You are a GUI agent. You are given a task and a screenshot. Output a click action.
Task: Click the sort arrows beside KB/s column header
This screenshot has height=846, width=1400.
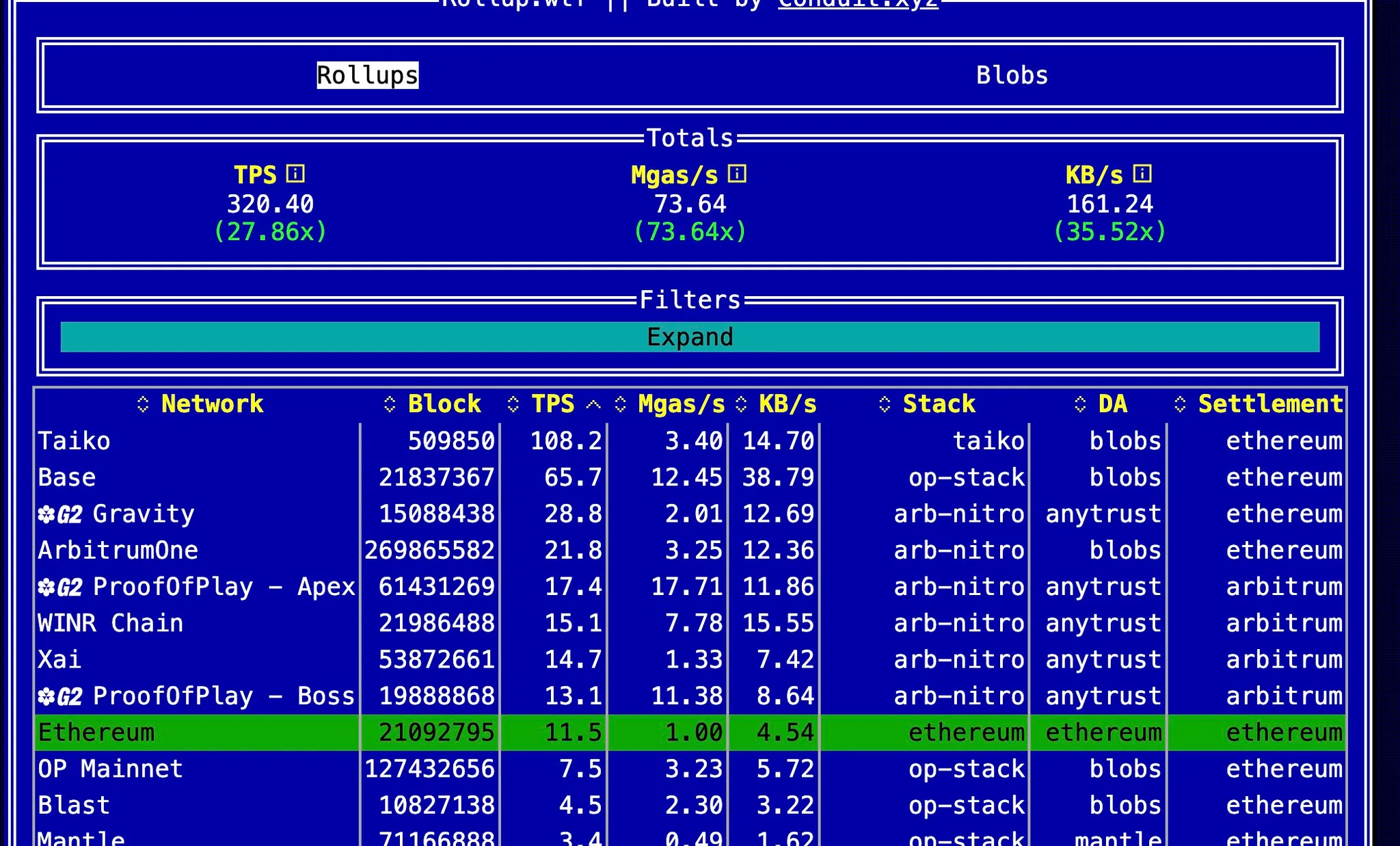coord(741,404)
